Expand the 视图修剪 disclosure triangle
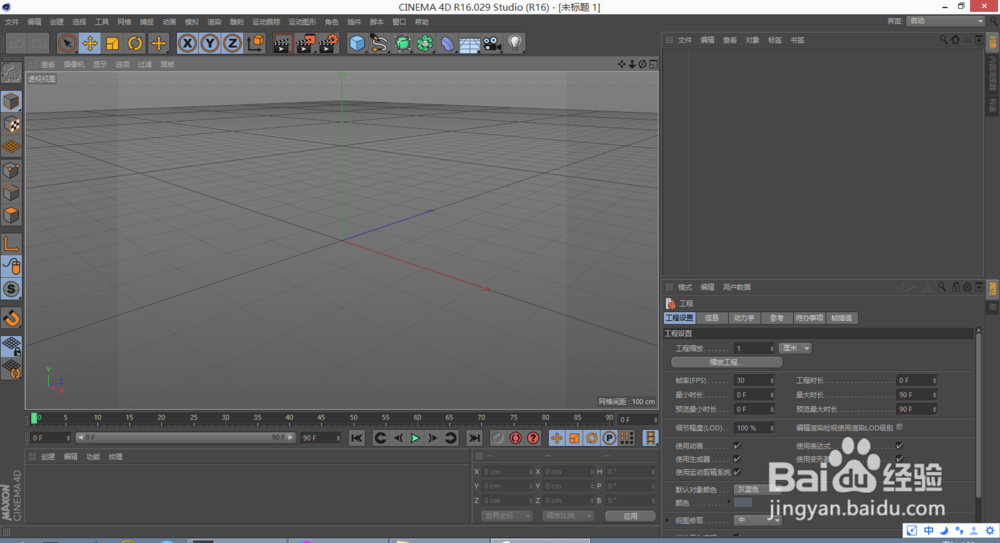Viewport: 1000px width, 543px height. click(x=668, y=521)
